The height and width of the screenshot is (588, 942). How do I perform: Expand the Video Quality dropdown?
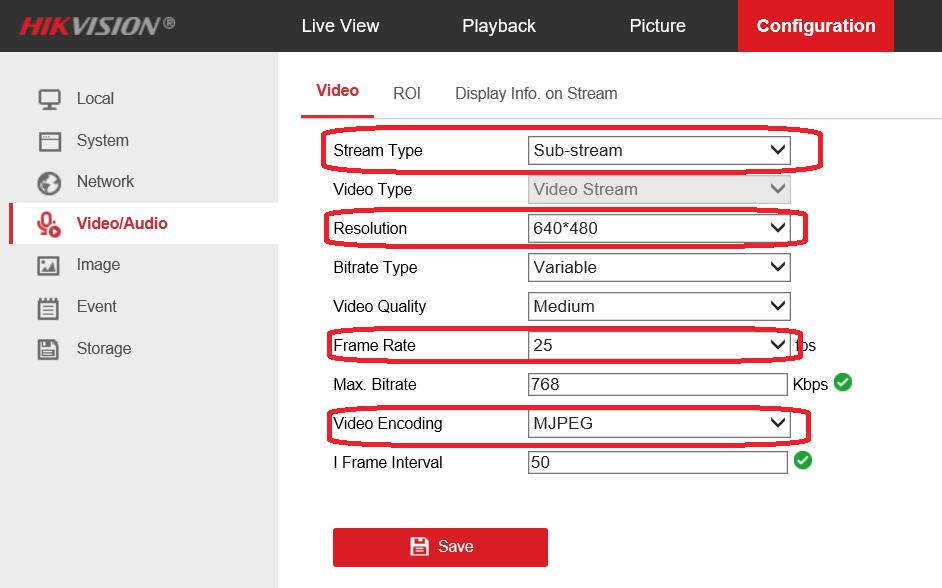[x=659, y=307]
